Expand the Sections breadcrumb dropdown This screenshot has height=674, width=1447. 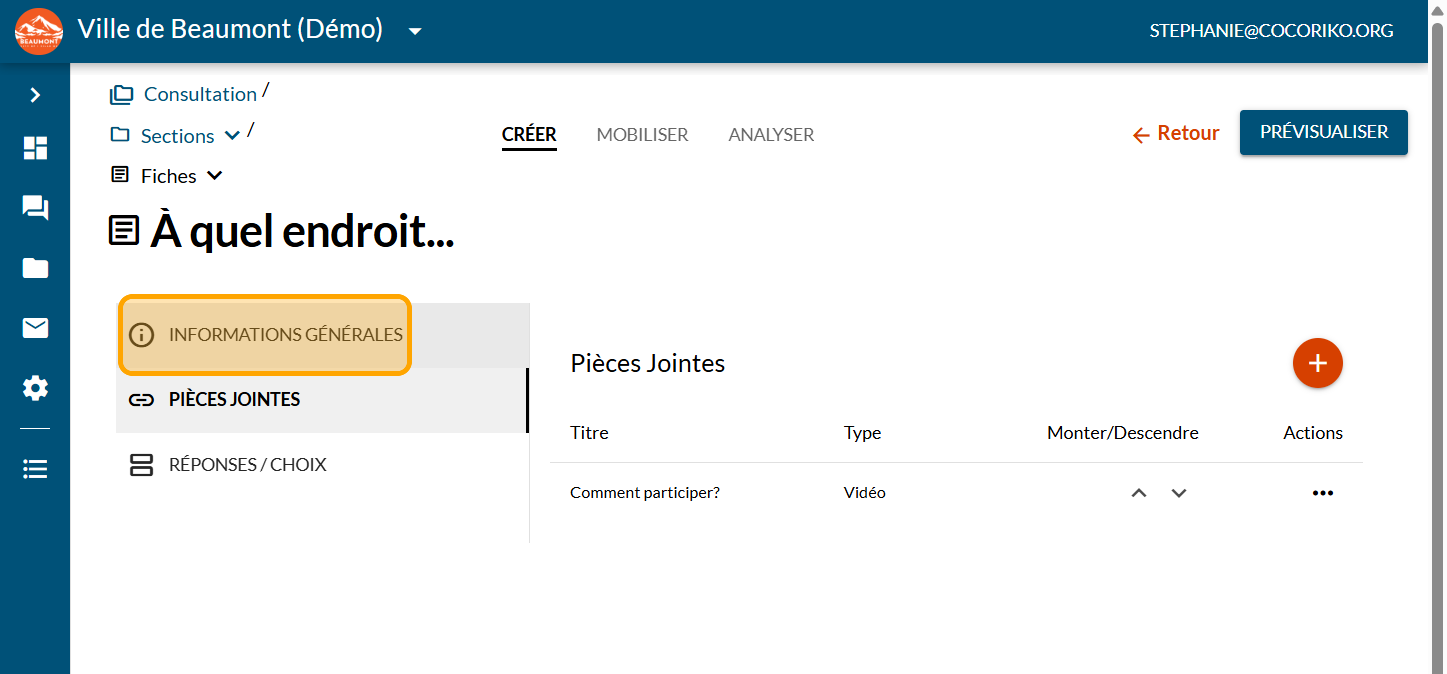coord(232,136)
